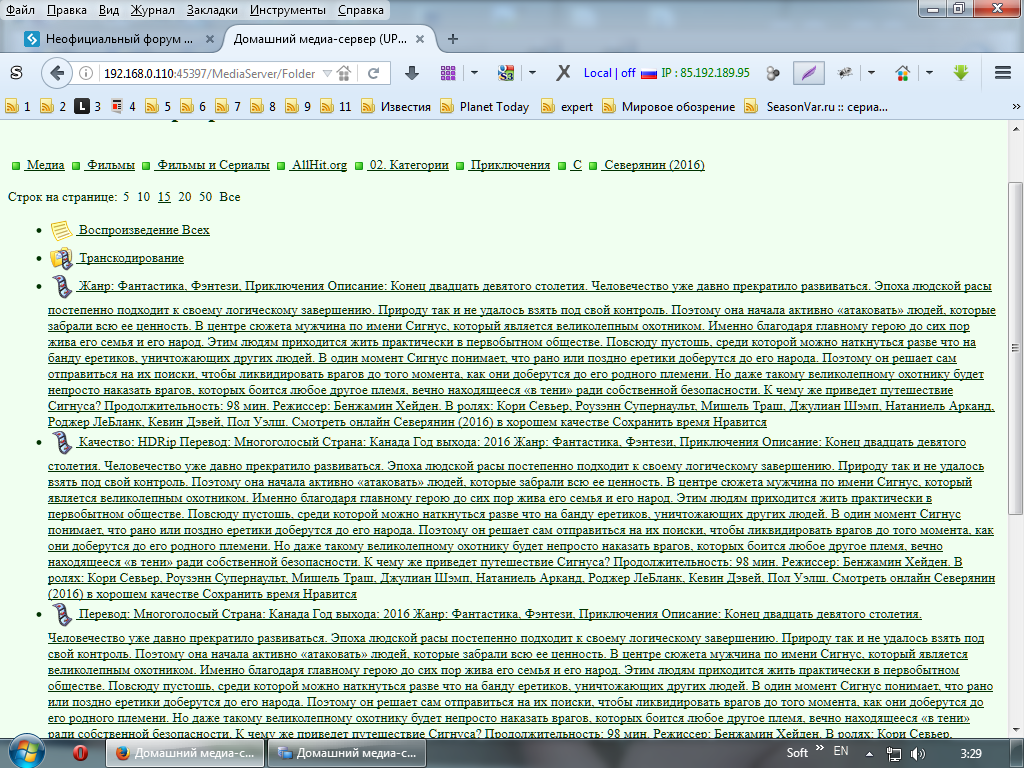Open the Транскодирование link
This screenshot has height=768, width=1024.
(x=131, y=258)
